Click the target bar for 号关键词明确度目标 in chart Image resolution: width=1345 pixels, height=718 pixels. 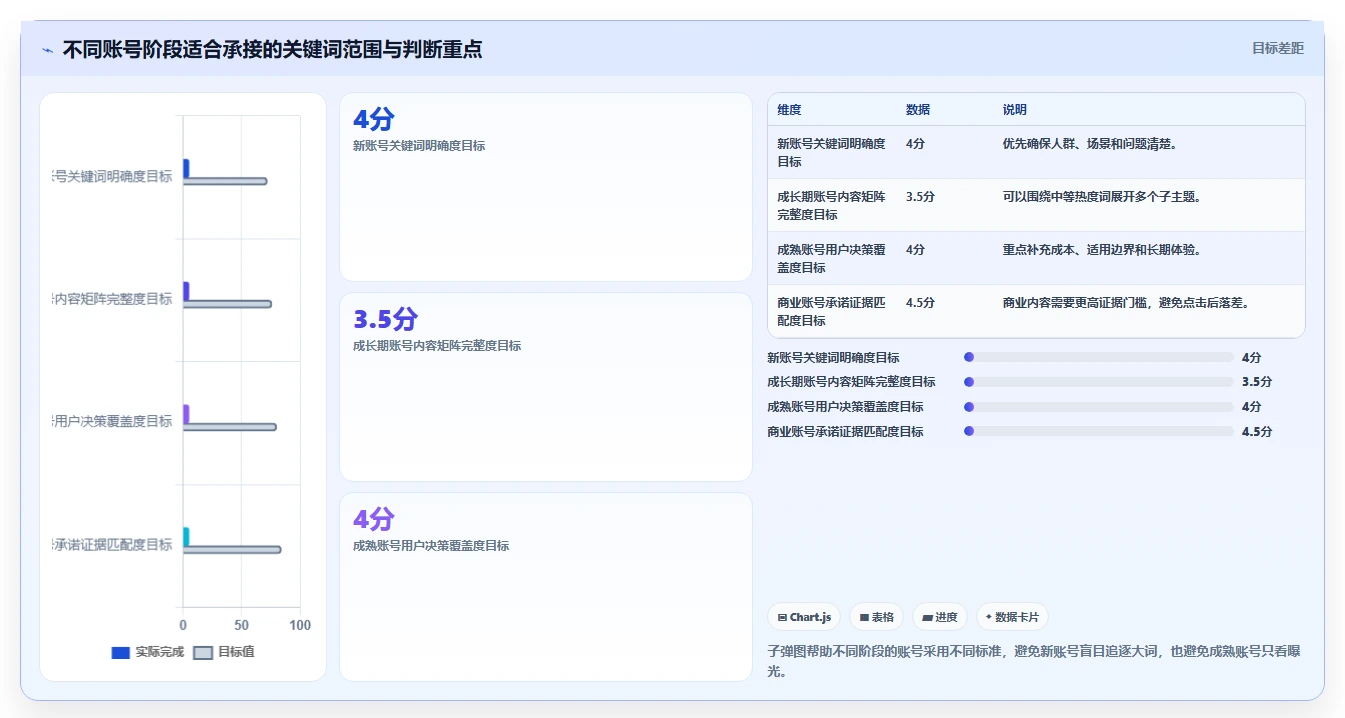pyautogui.click(x=225, y=181)
